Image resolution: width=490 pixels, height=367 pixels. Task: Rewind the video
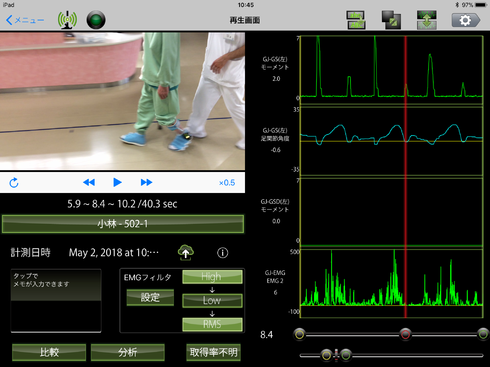89,182
